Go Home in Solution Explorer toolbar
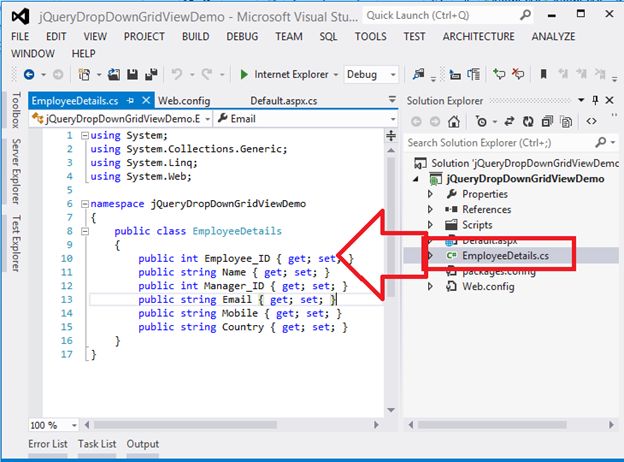Viewport: 624px width, 462px height. click(x=454, y=121)
